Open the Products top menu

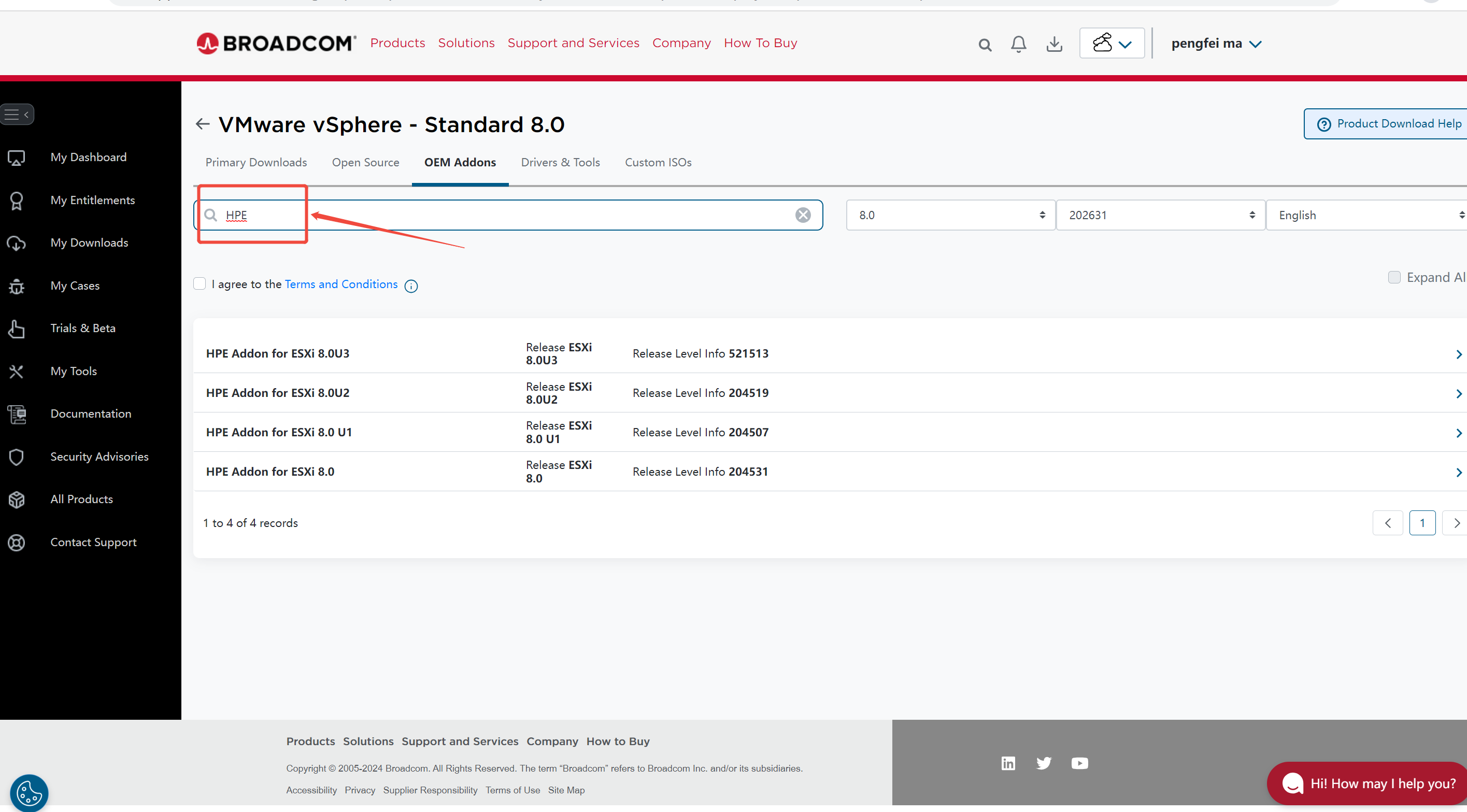397,44
